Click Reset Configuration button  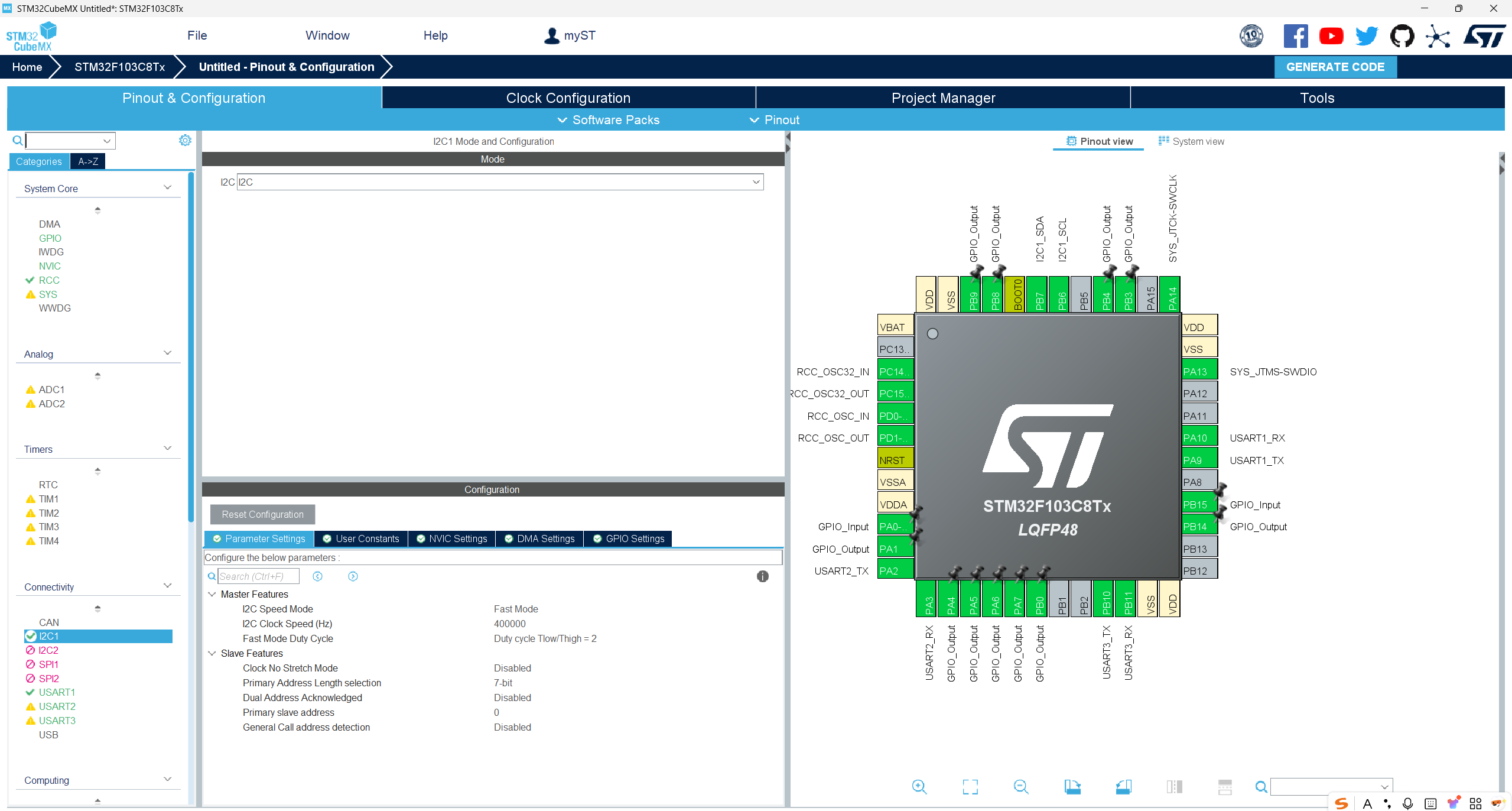pos(262,514)
